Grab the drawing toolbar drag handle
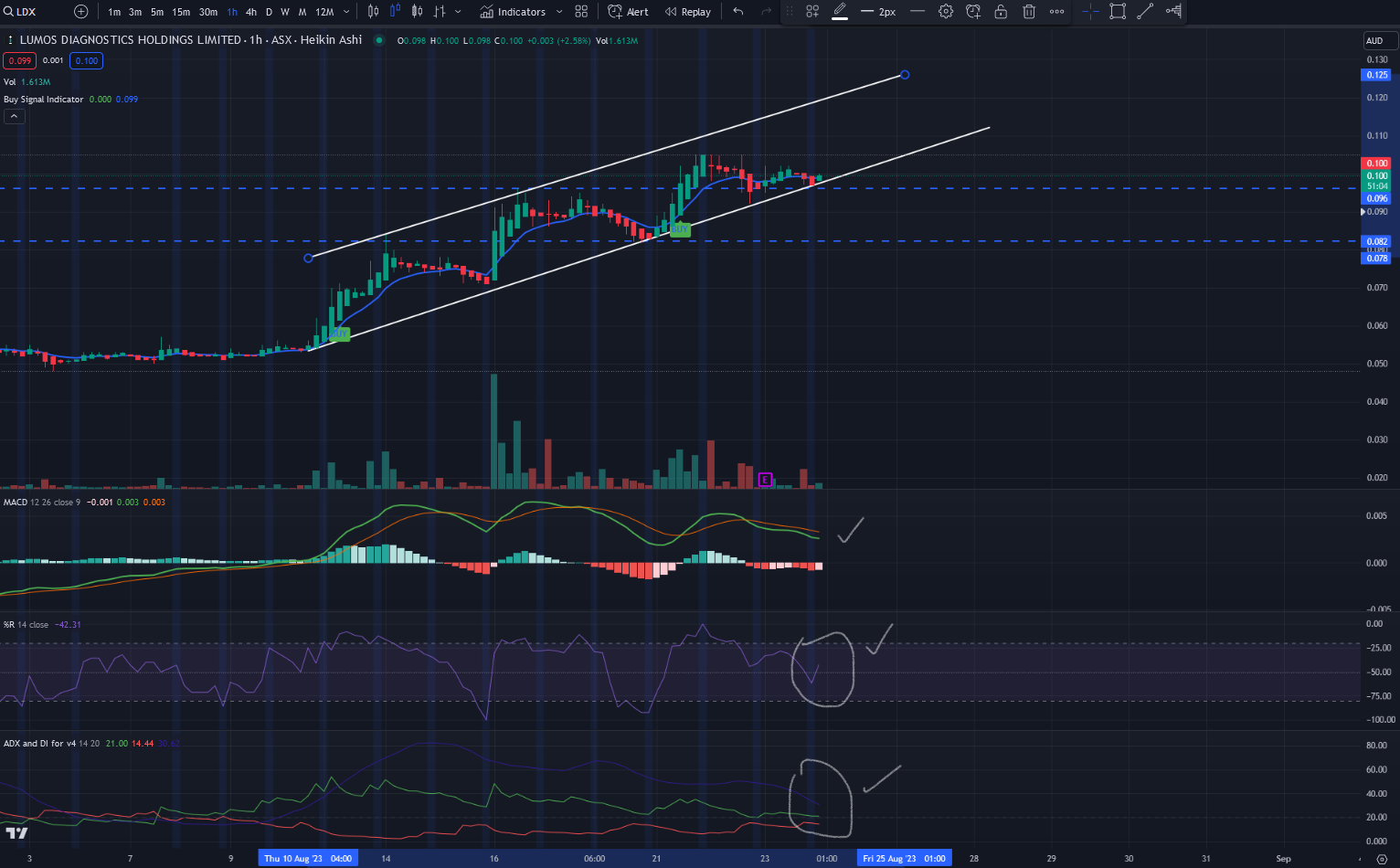Screen dimensions: 1400x868 pyautogui.click(x=790, y=12)
